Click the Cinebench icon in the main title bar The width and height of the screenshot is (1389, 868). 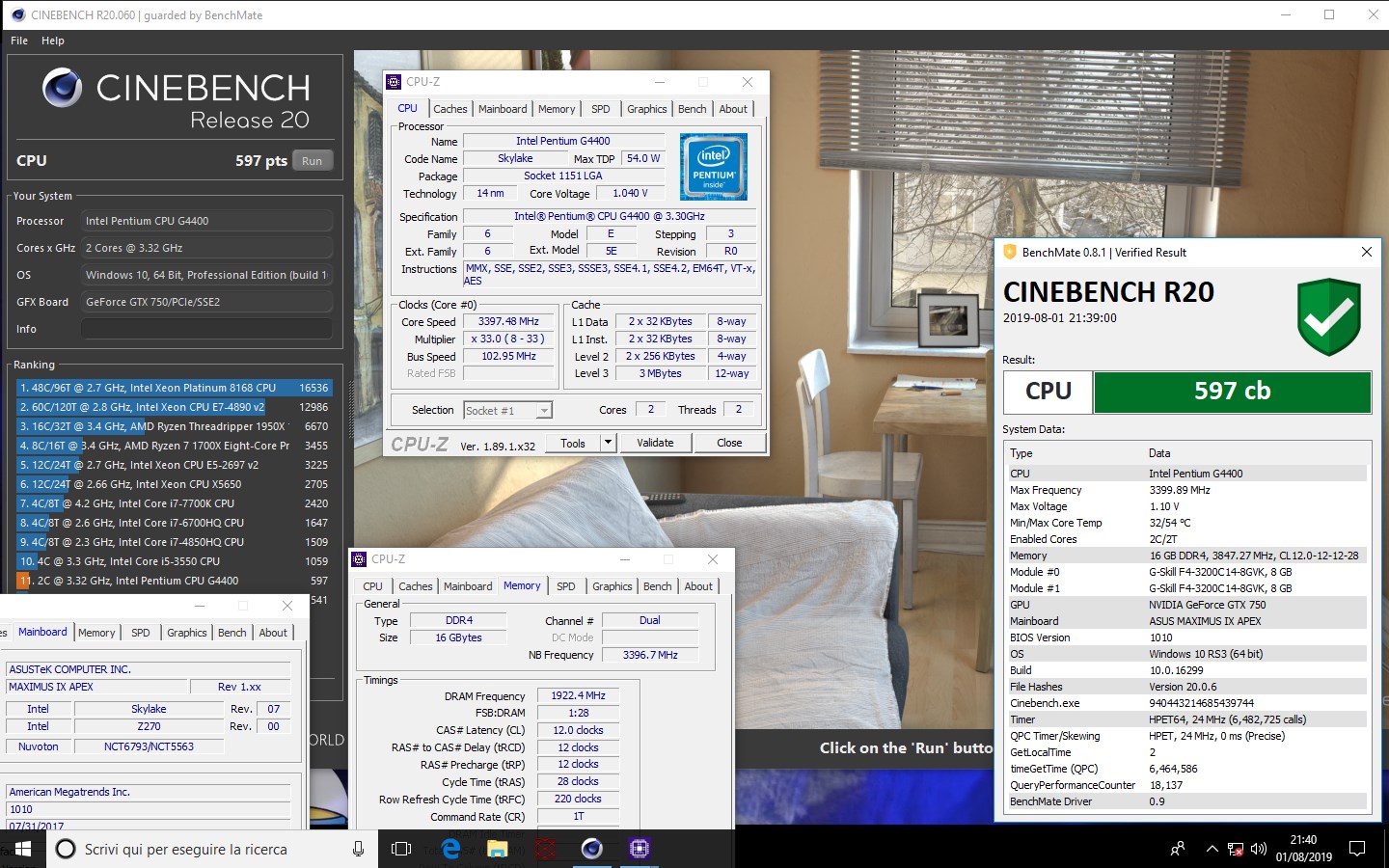click(x=17, y=14)
